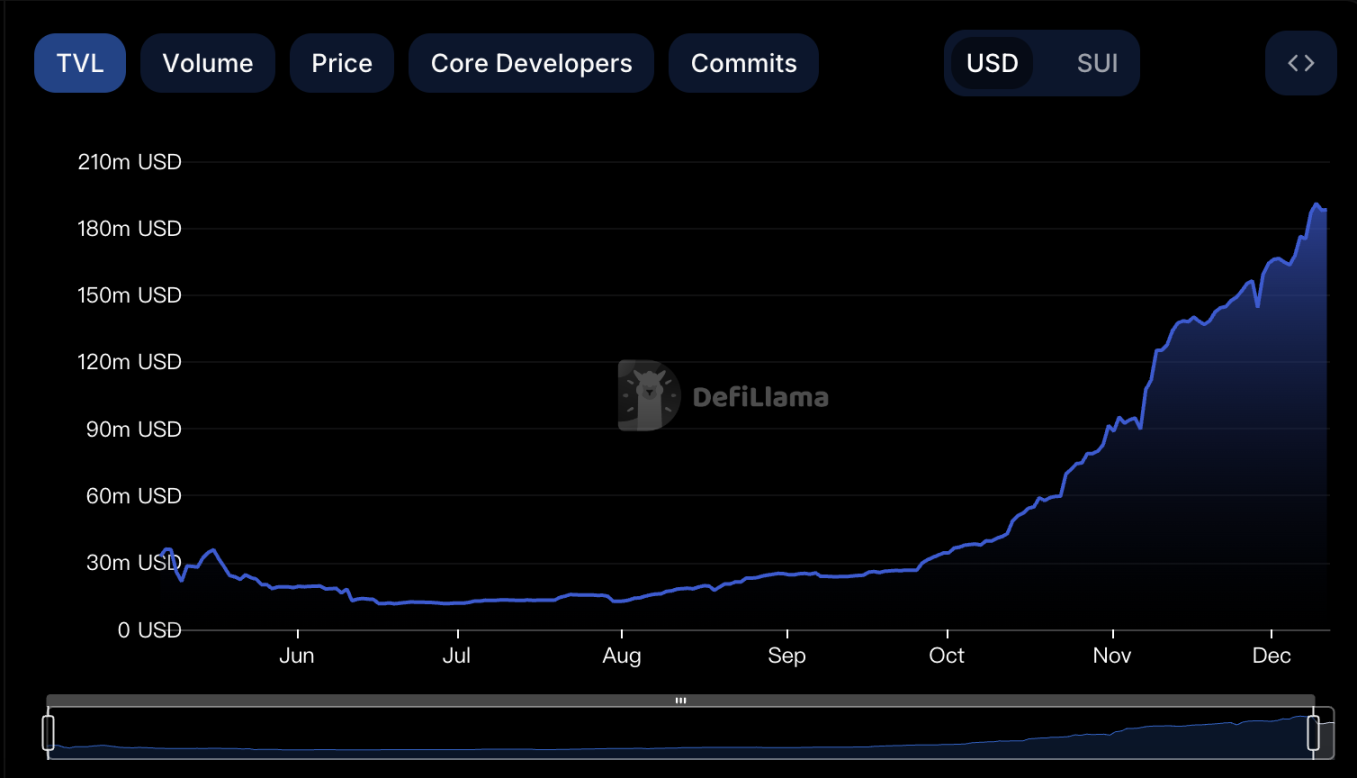The image size is (1357, 778).
Task: Click the Dec label on the time axis
Action: pyautogui.click(x=1272, y=656)
